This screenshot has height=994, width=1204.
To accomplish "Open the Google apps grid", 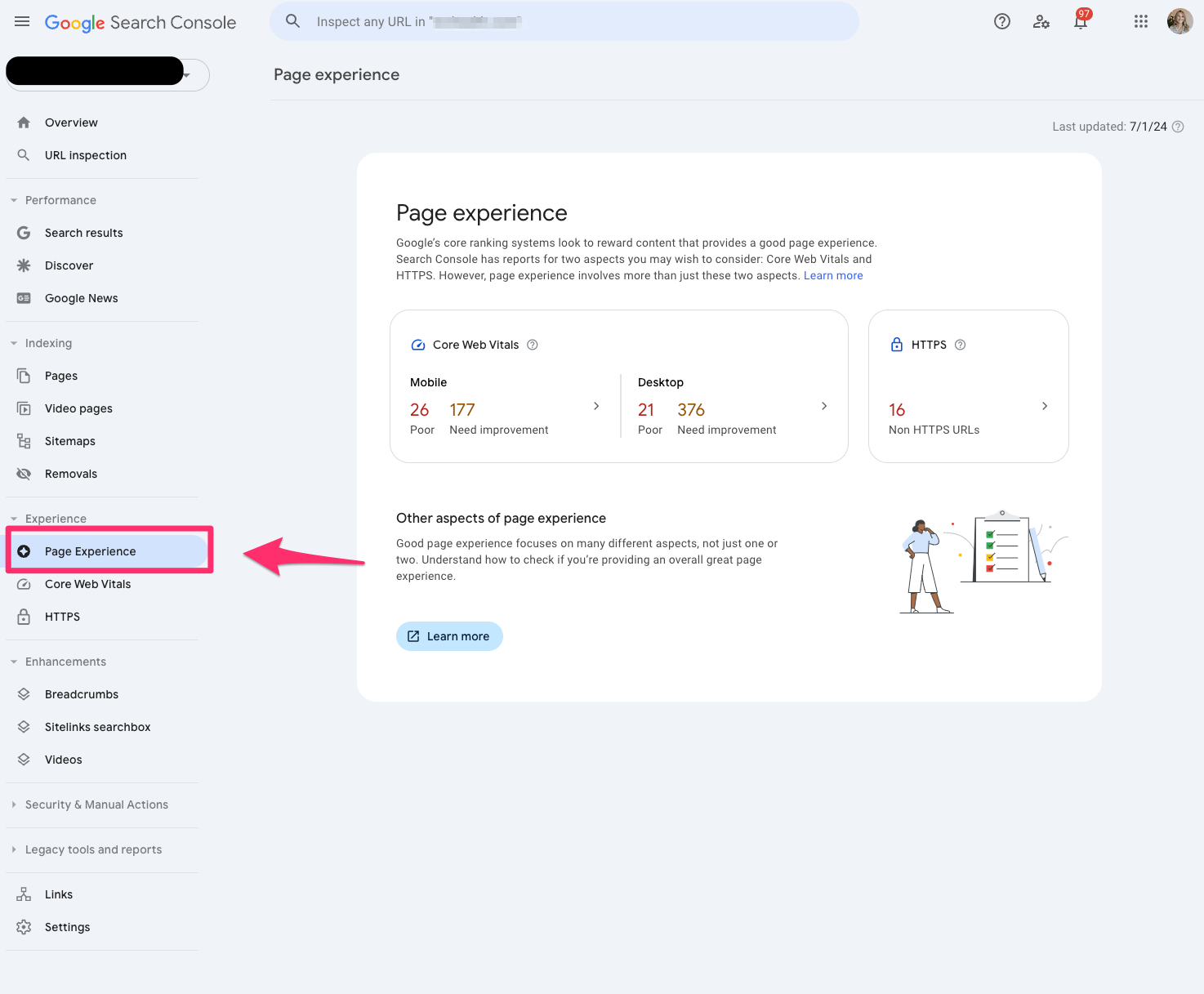I will tap(1141, 22).
